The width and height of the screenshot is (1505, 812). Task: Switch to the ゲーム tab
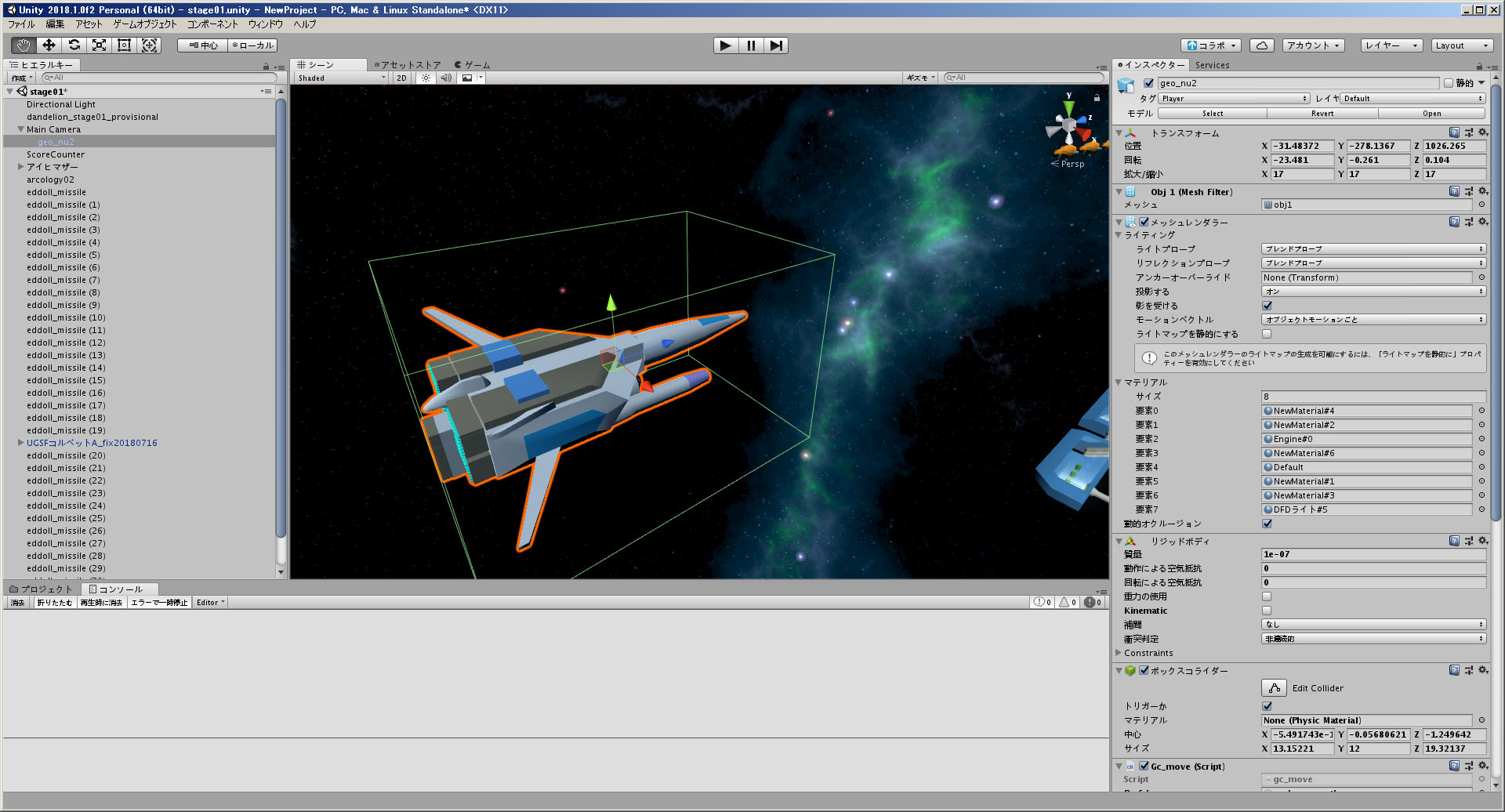tap(473, 65)
